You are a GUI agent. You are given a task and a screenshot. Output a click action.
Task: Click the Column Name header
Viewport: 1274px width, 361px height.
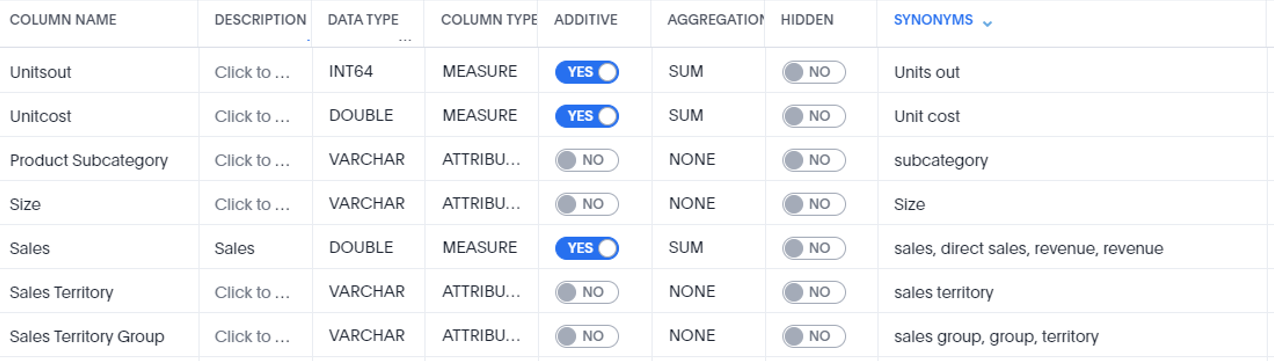point(63,20)
